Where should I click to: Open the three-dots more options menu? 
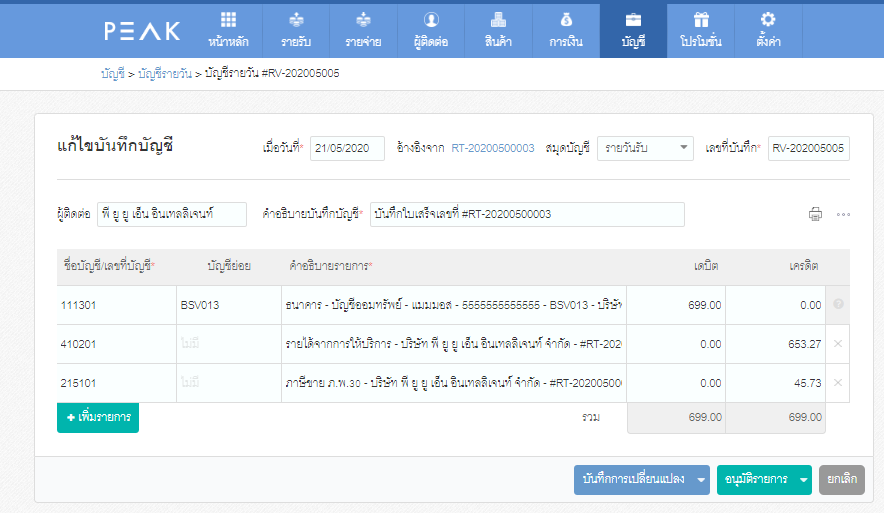tap(843, 215)
